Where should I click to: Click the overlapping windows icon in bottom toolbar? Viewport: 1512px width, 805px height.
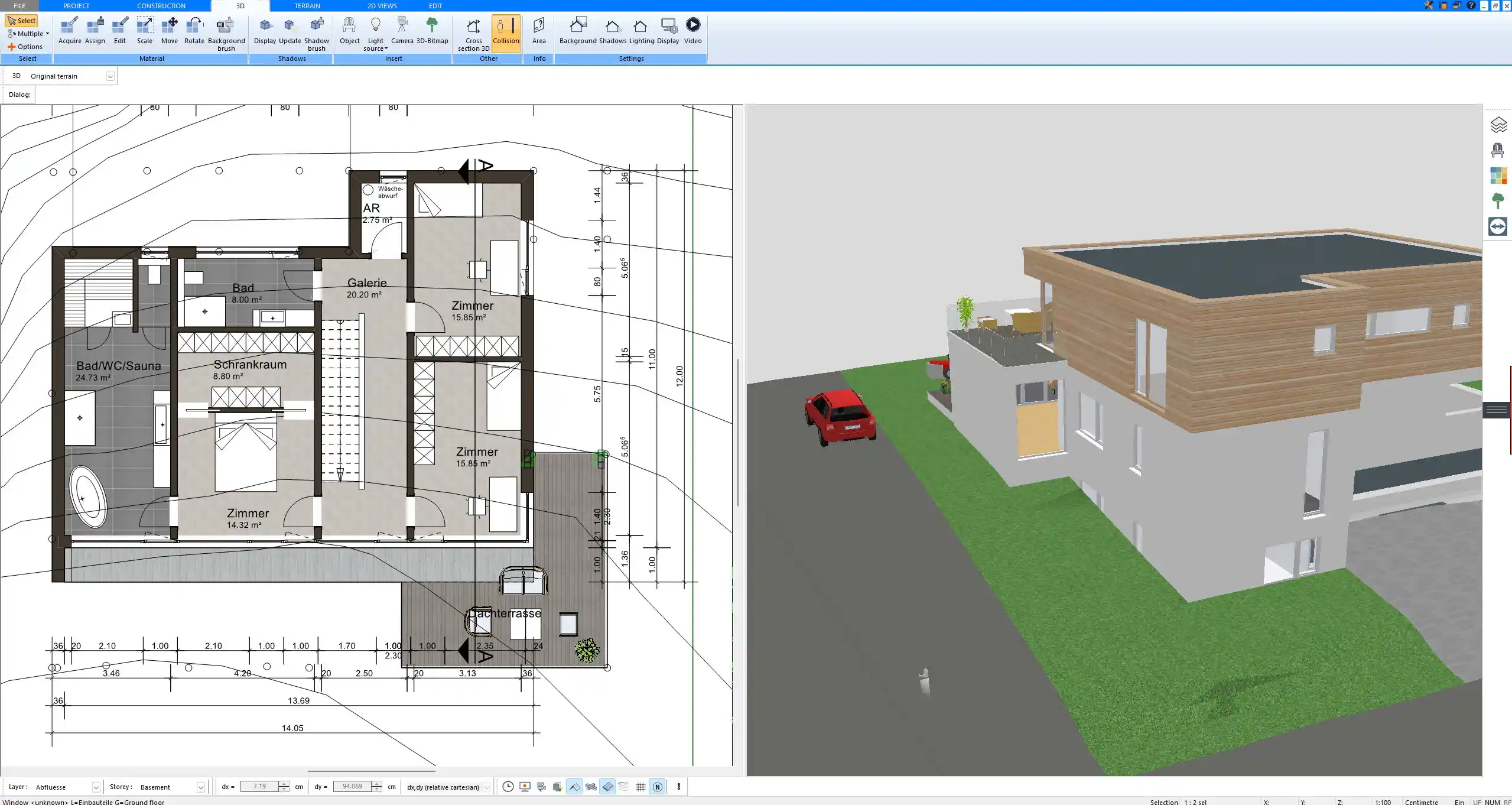557,787
